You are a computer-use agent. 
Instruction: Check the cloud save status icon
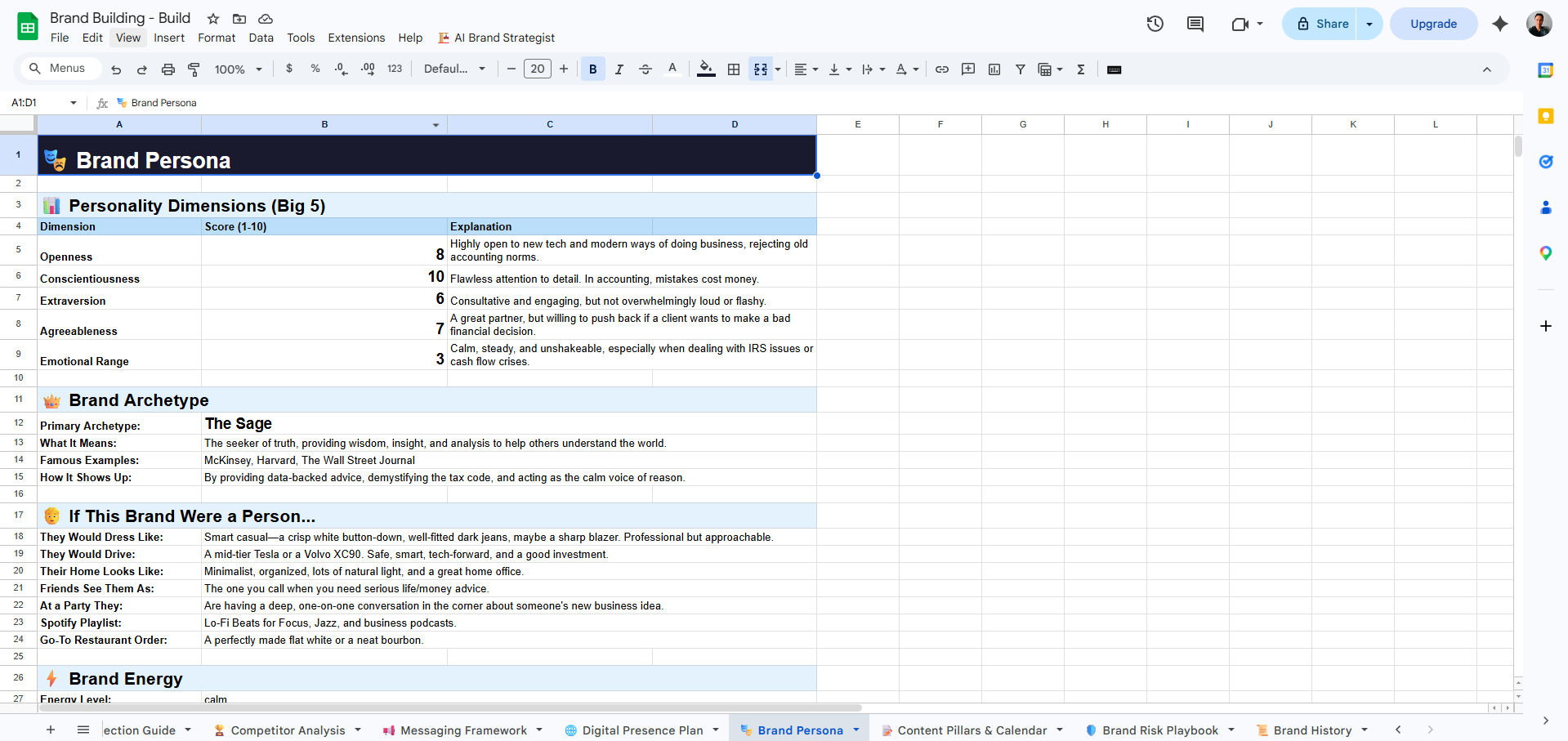coord(266,19)
